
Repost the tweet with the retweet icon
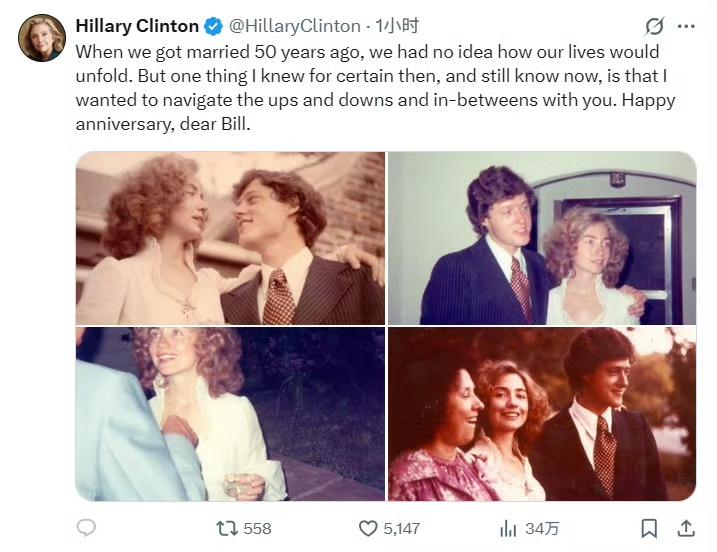point(226,527)
